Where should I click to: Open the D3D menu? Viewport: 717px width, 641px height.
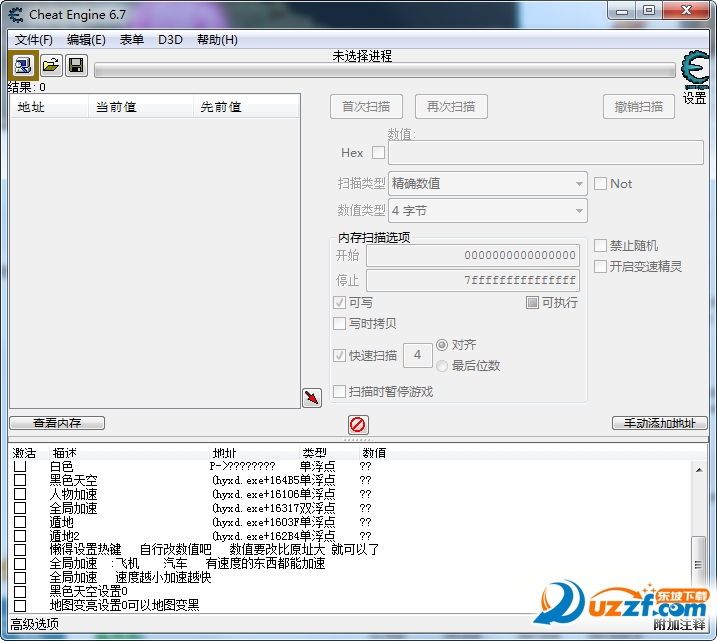coord(170,40)
